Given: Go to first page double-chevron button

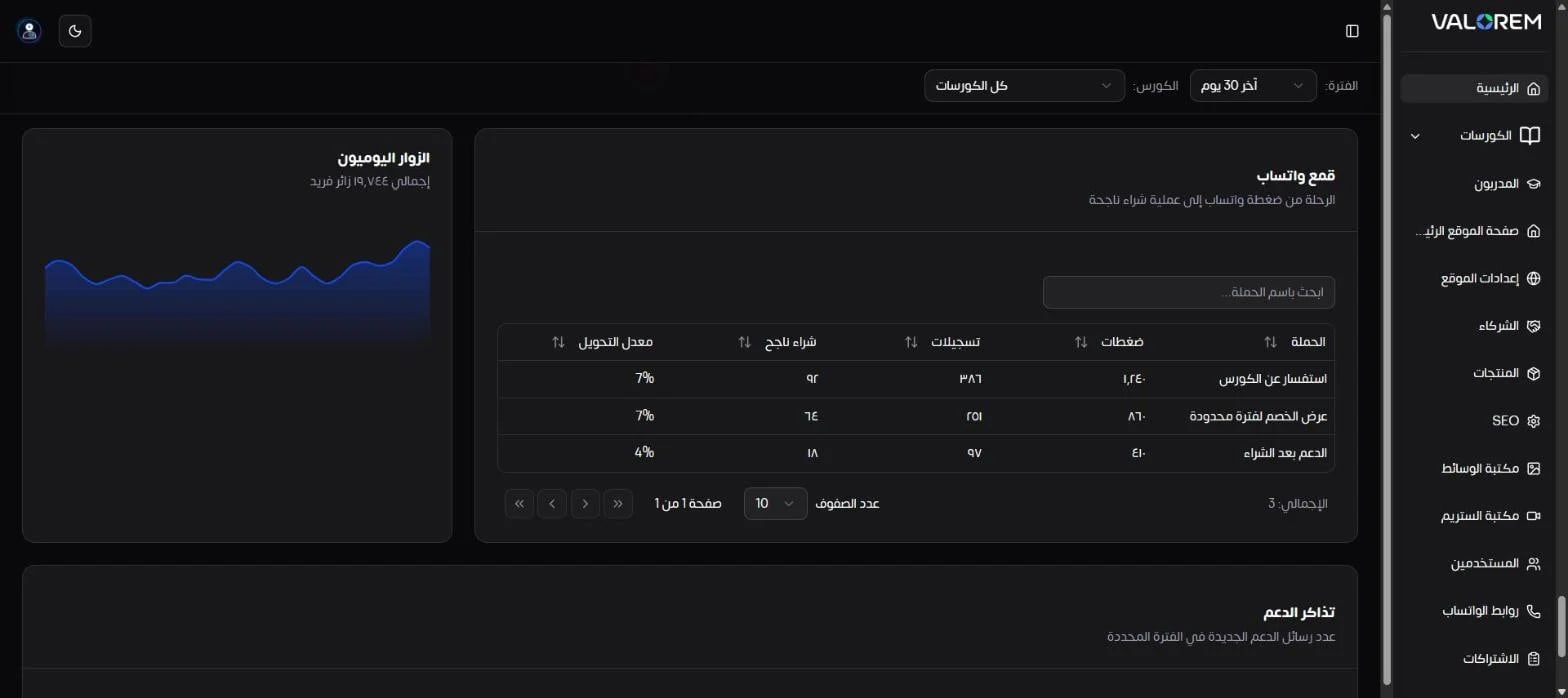Looking at the screenshot, I should [618, 503].
